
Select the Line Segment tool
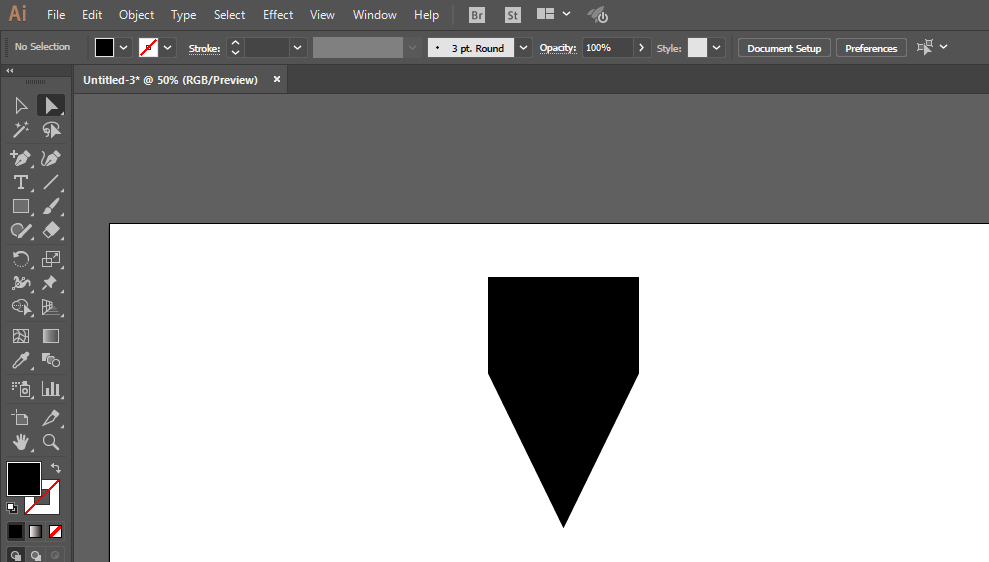tap(51, 182)
